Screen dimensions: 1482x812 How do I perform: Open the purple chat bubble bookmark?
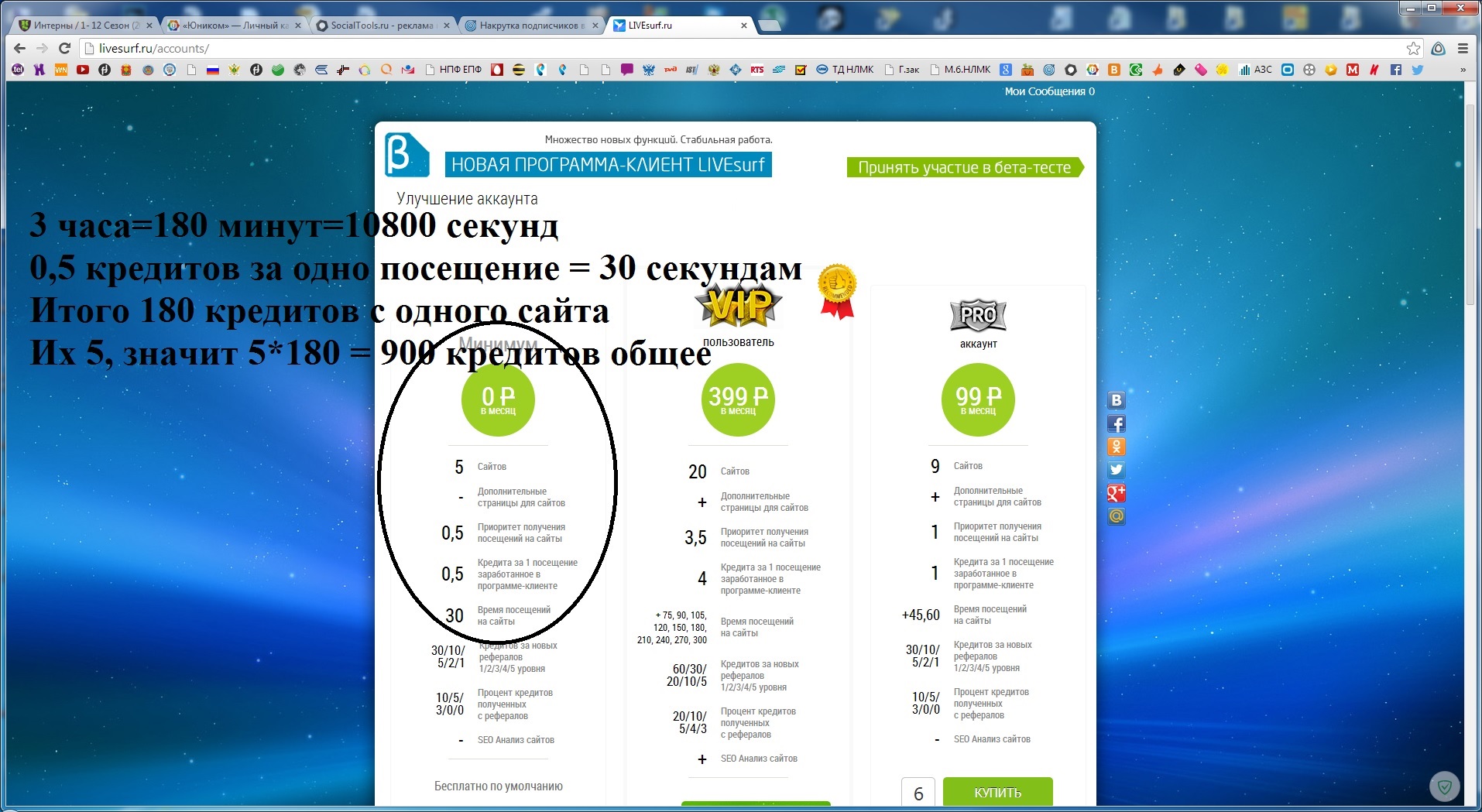pyautogui.click(x=627, y=70)
